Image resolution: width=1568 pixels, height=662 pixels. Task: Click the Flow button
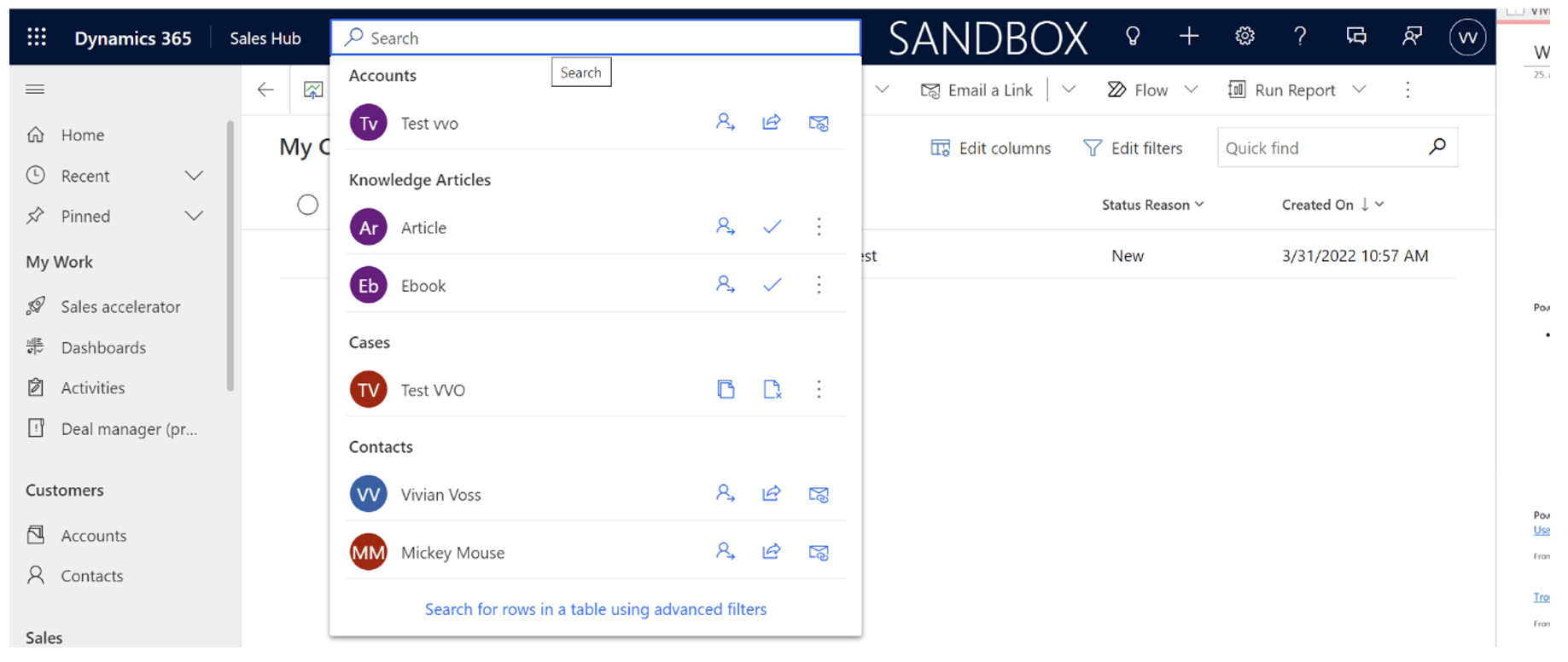pos(1137,90)
